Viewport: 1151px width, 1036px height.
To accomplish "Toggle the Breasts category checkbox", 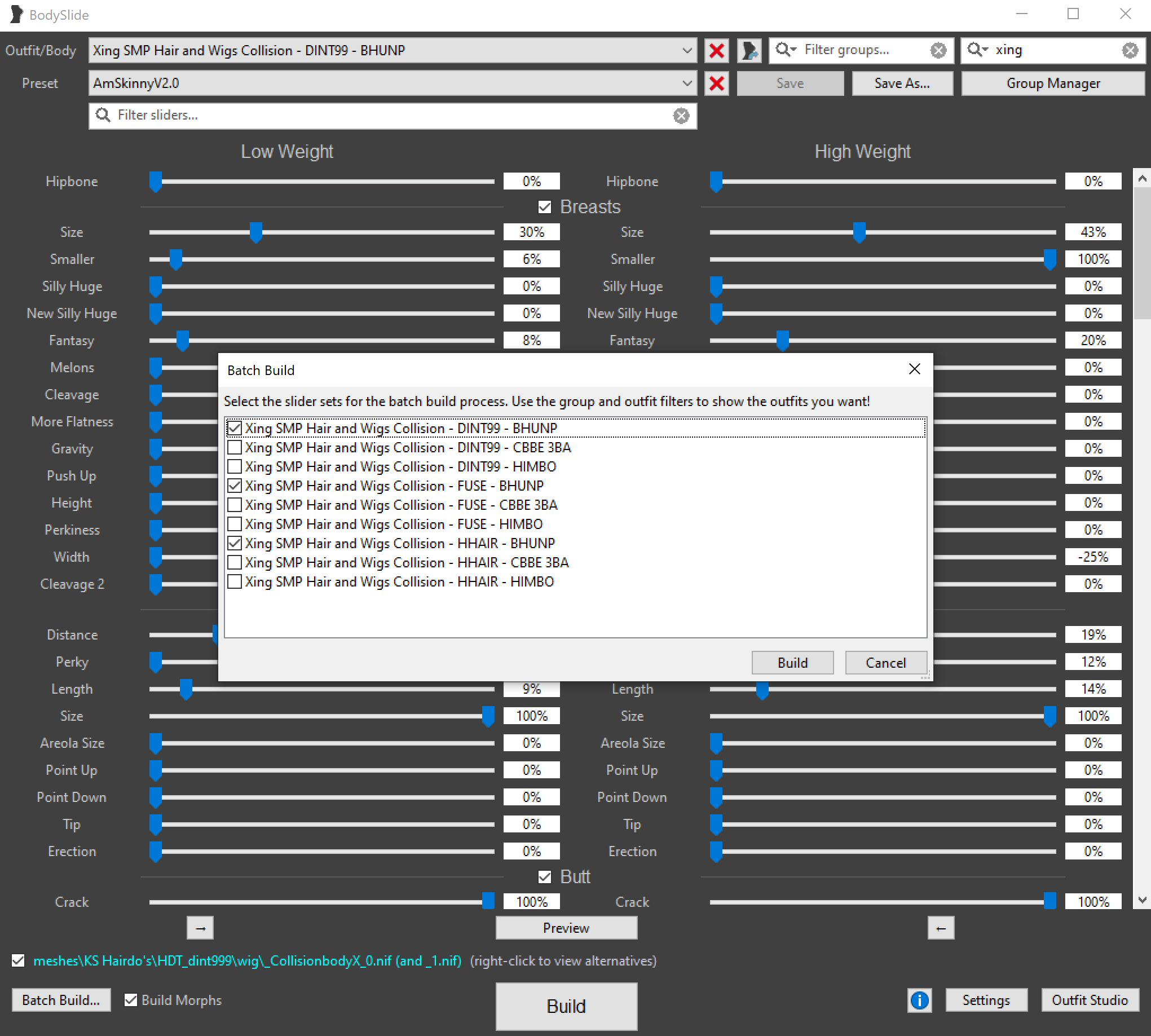I will click(544, 206).
